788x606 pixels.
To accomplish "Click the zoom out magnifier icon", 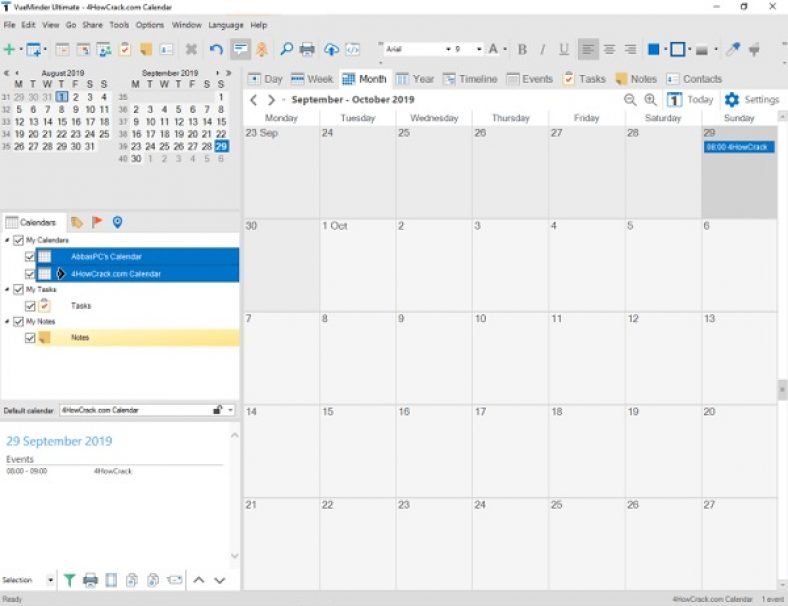I will 630,99.
